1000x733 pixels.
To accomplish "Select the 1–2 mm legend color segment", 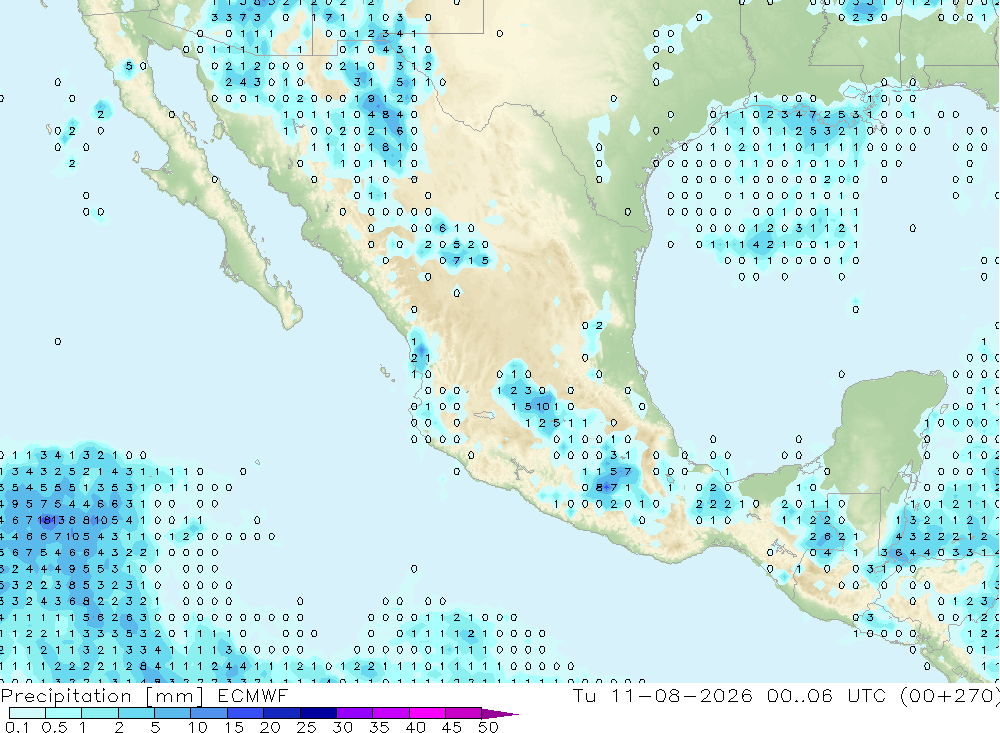I will [x=100, y=713].
